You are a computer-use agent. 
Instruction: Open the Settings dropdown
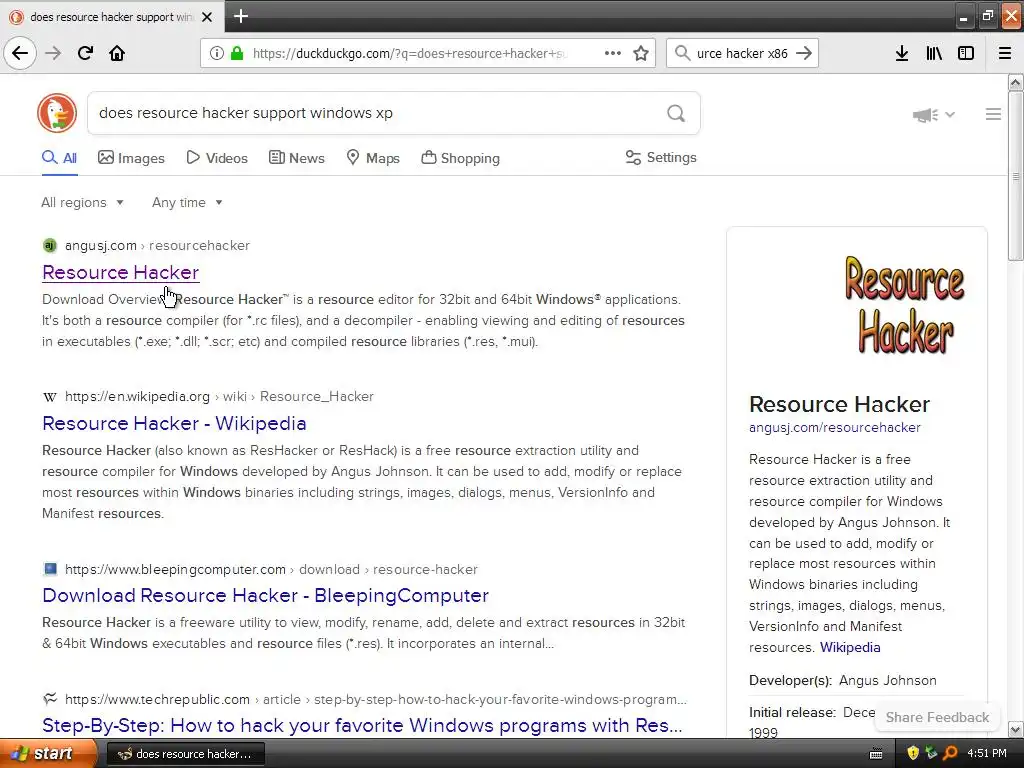coord(661,157)
